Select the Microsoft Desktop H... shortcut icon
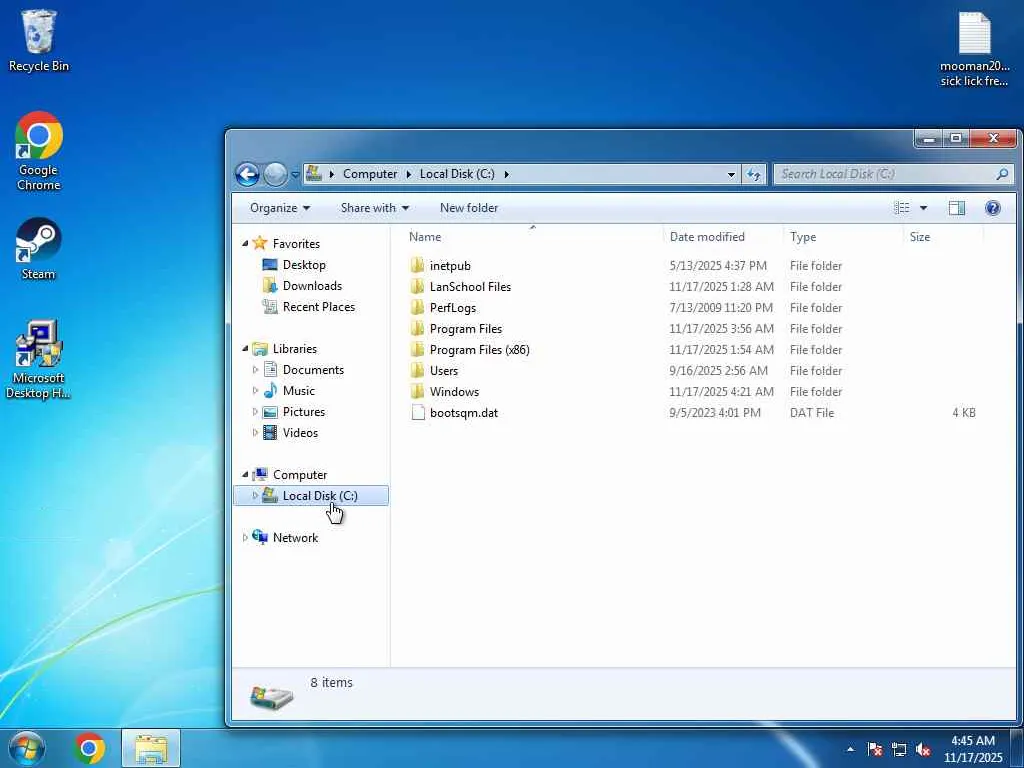This screenshot has height=768, width=1024. coord(39,359)
